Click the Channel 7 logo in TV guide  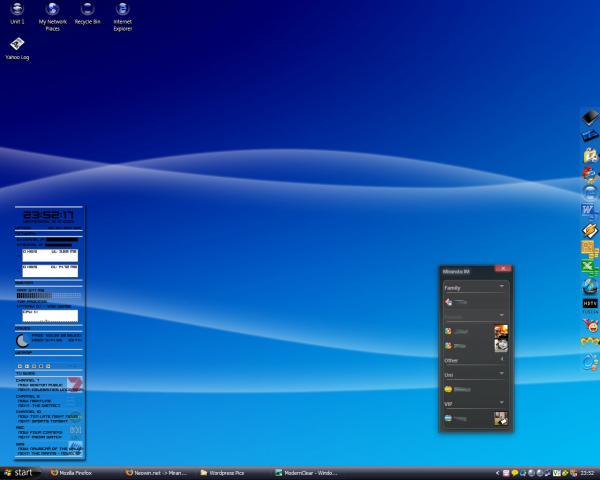pyautogui.click(x=75, y=384)
